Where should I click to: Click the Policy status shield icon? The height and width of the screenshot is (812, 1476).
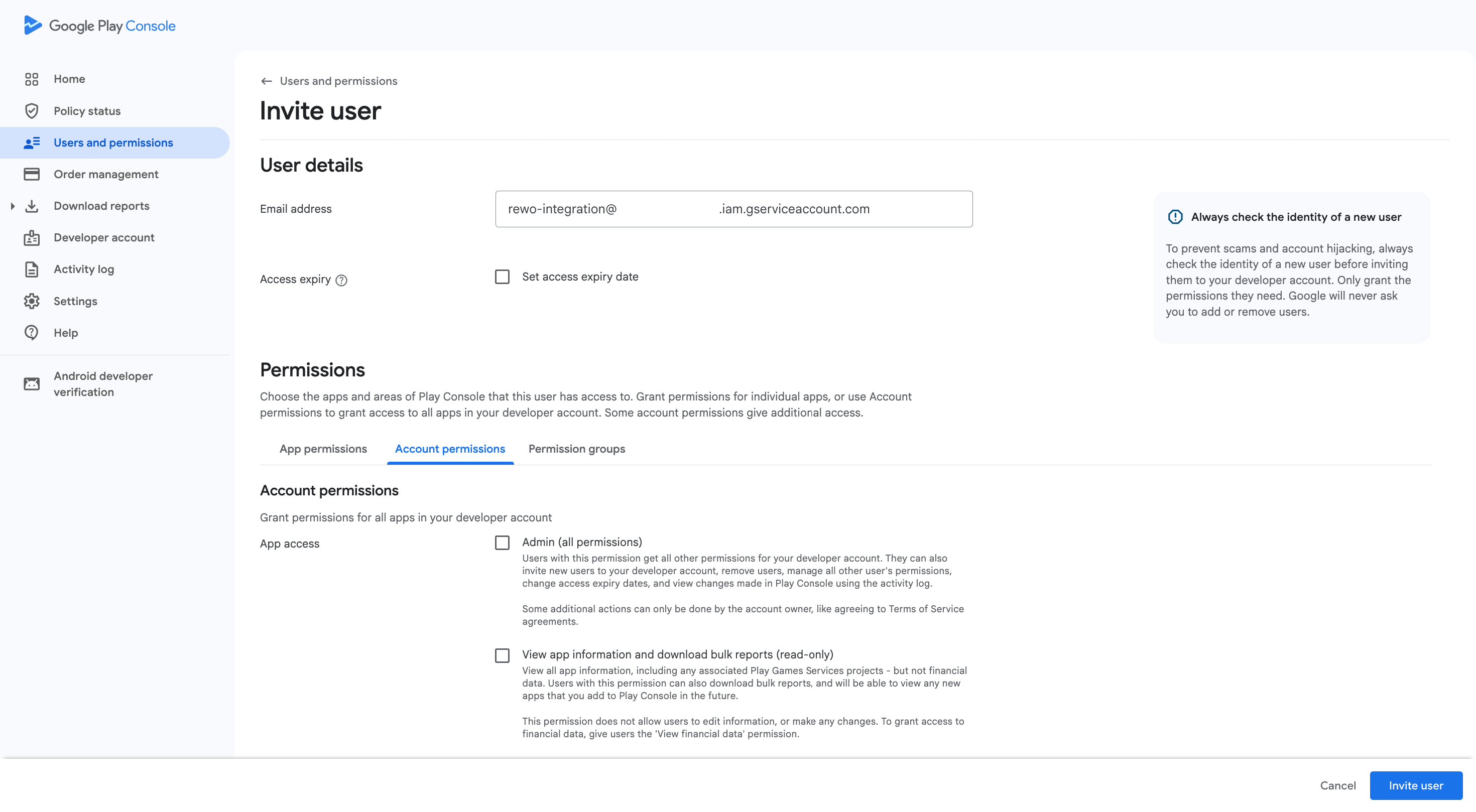(32, 111)
